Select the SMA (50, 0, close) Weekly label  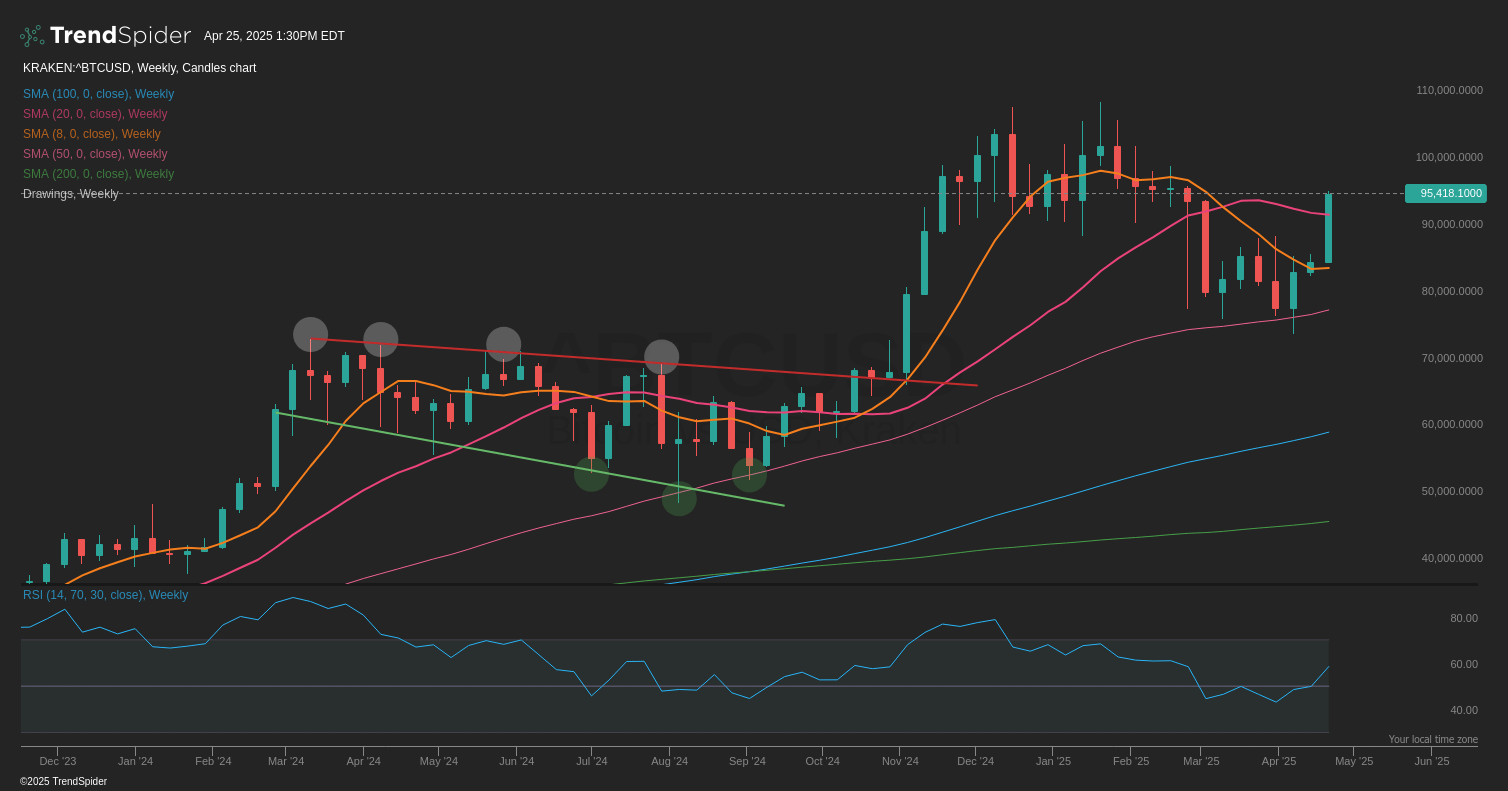click(94, 153)
